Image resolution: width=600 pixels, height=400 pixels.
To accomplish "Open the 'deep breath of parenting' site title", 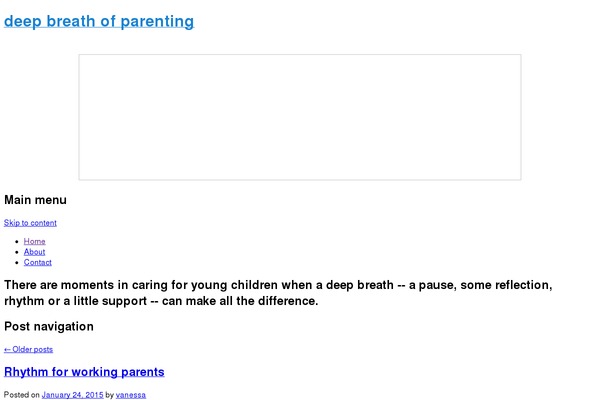I will click(x=99, y=21).
